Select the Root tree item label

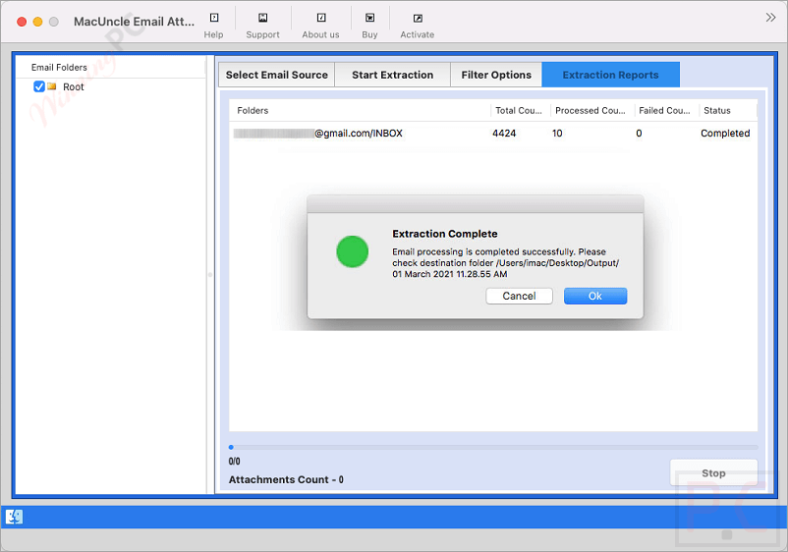[x=73, y=87]
